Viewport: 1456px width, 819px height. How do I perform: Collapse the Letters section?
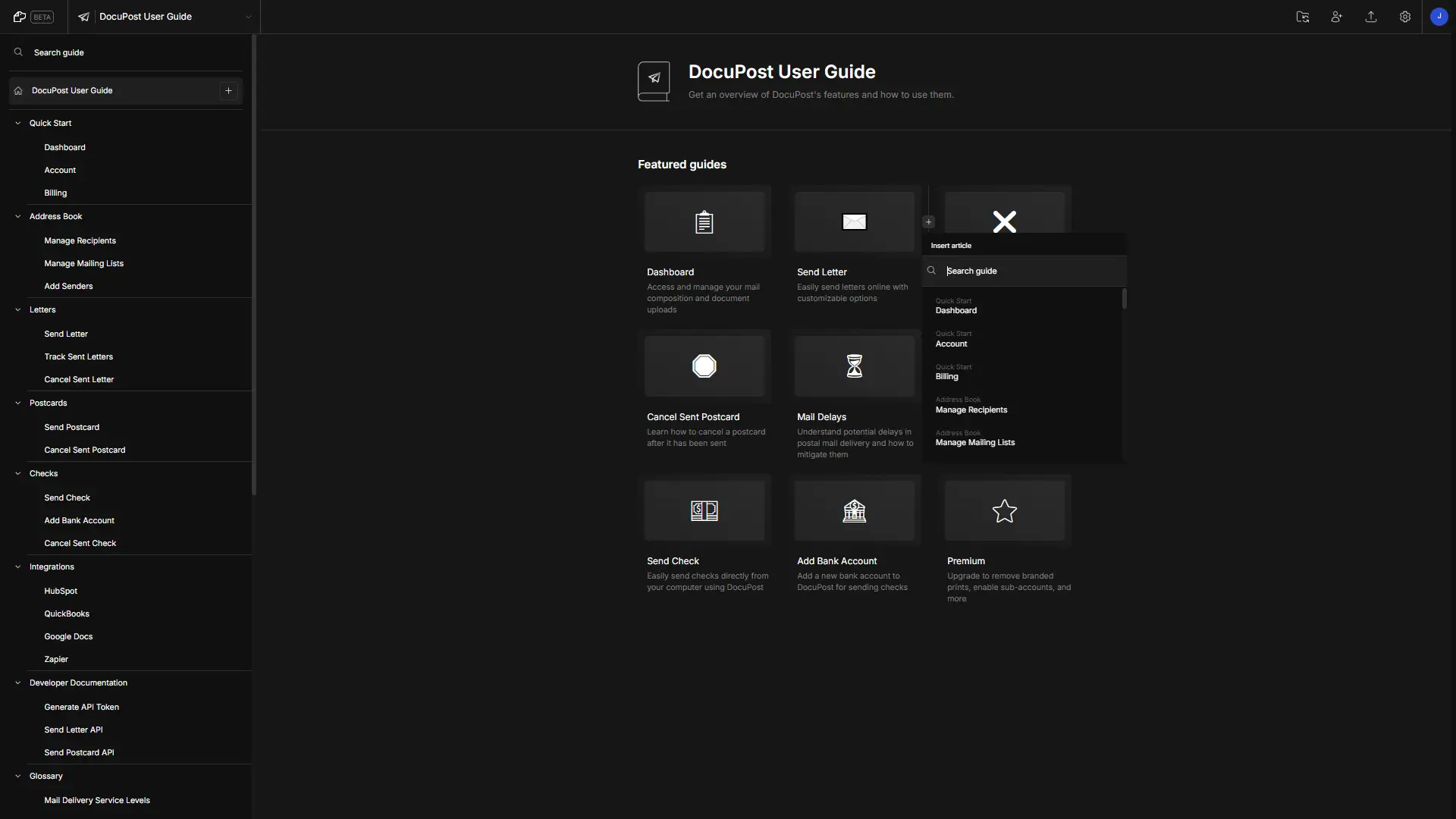tap(18, 309)
